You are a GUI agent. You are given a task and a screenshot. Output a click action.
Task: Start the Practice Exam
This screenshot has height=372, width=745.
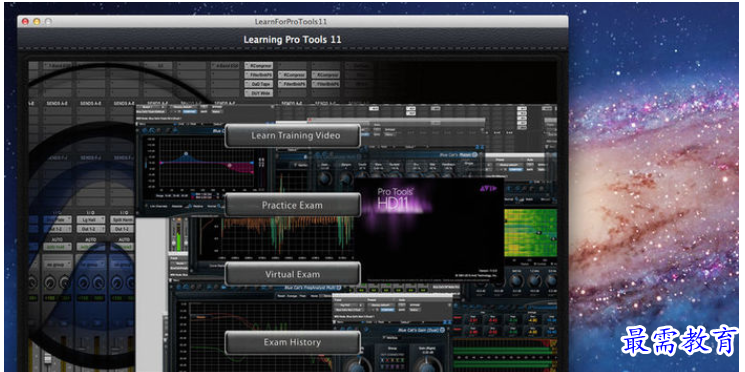click(292, 205)
